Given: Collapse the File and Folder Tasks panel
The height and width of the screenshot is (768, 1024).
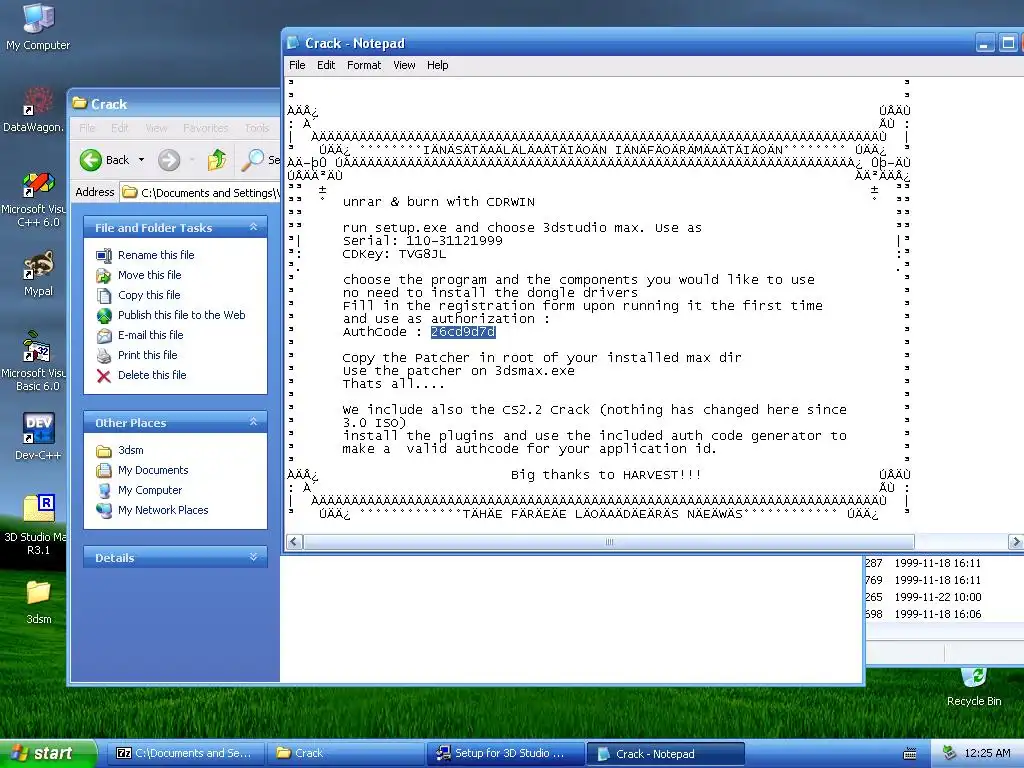Looking at the screenshot, I should tap(253, 227).
